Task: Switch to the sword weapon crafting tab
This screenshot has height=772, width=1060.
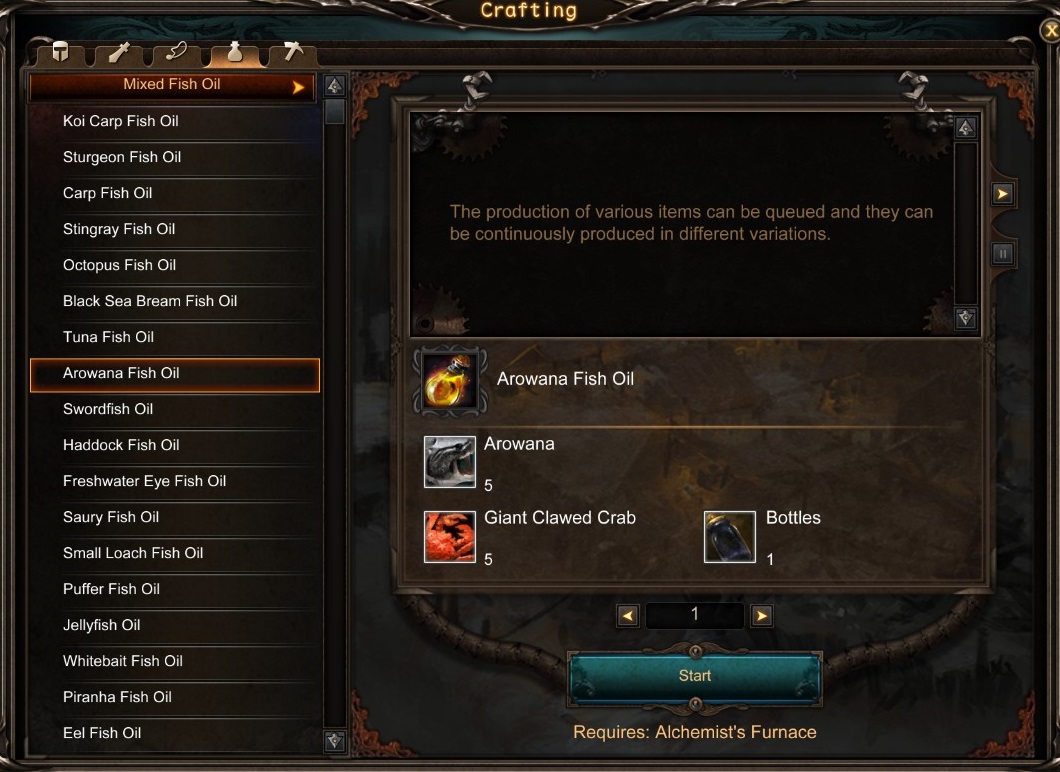Action: point(119,53)
